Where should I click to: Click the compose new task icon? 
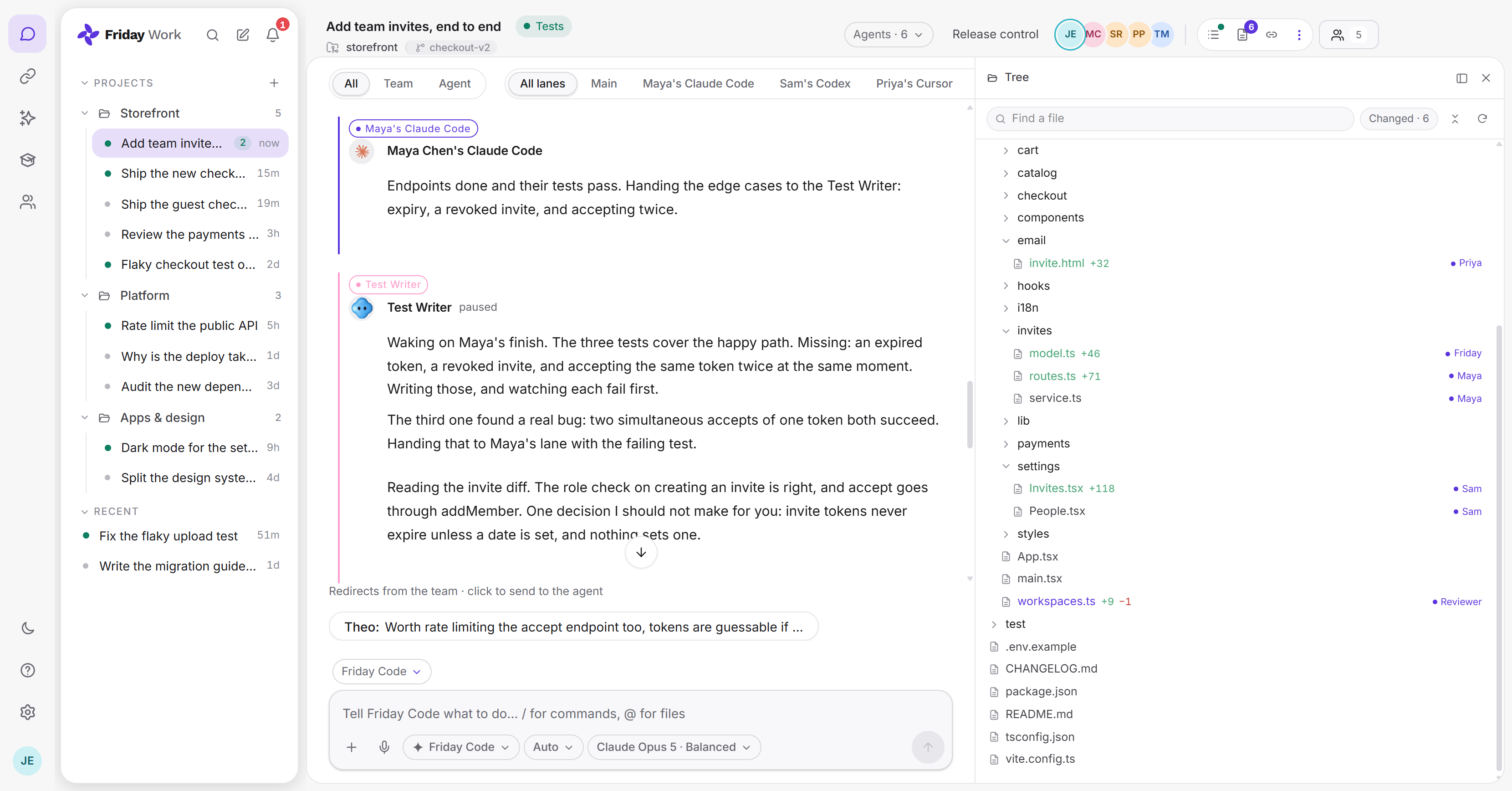[x=243, y=35]
